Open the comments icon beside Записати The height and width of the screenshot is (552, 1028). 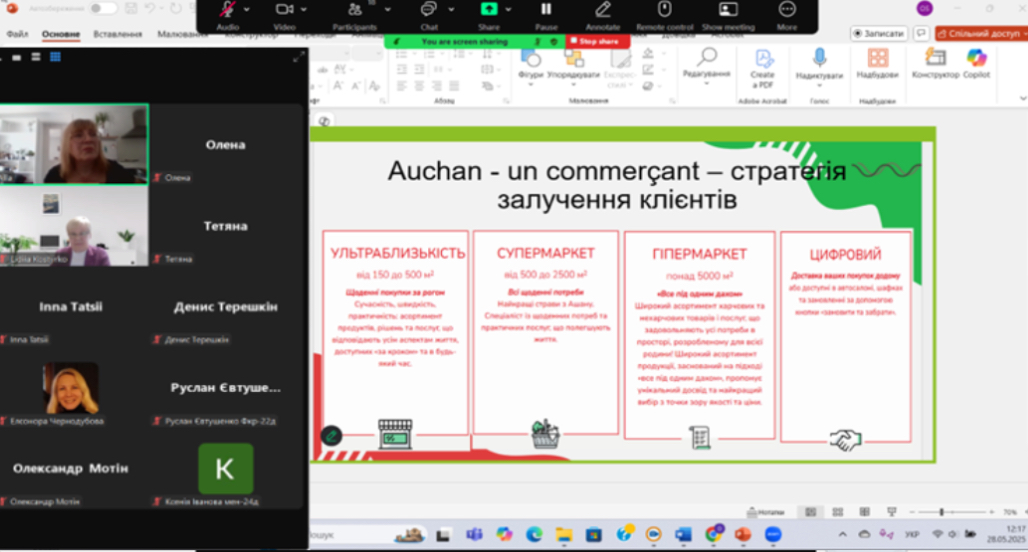[921, 33]
